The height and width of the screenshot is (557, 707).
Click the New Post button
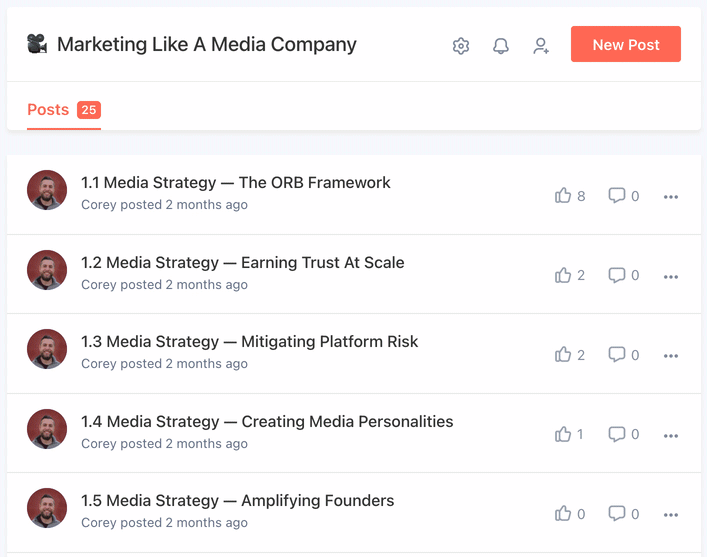click(626, 45)
